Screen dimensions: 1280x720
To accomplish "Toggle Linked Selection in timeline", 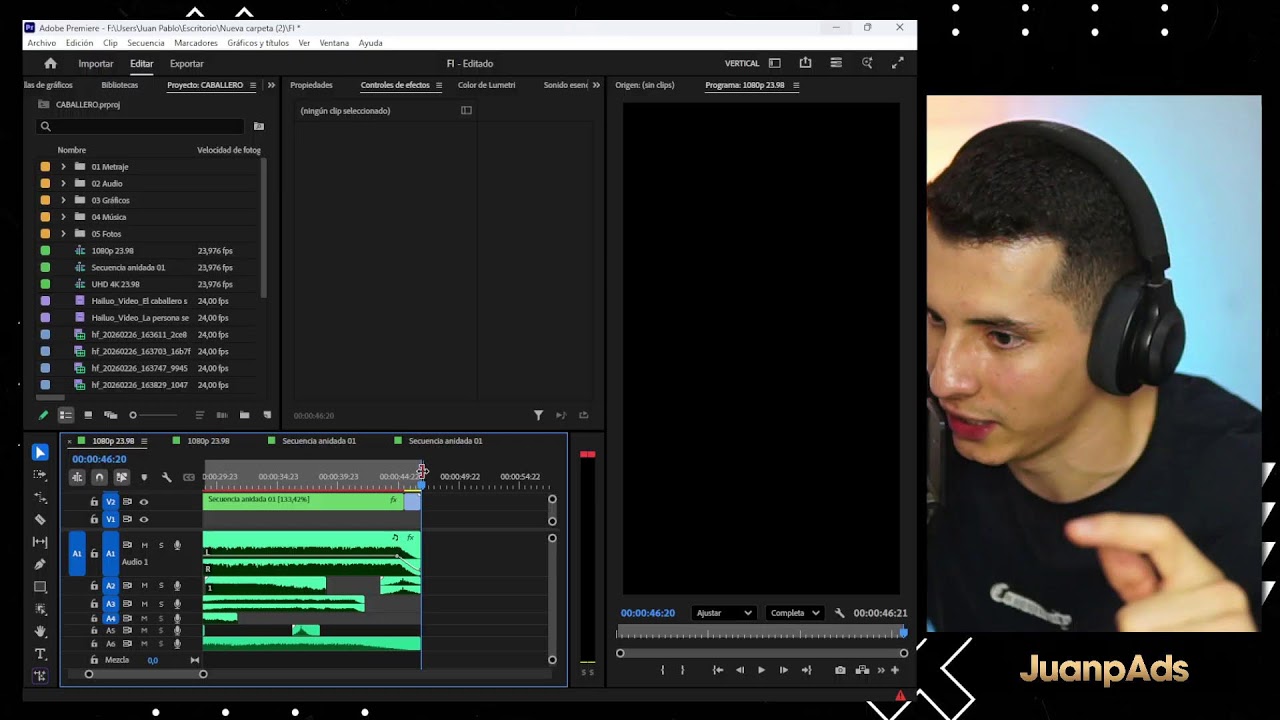I will pyautogui.click(x=121, y=477).
